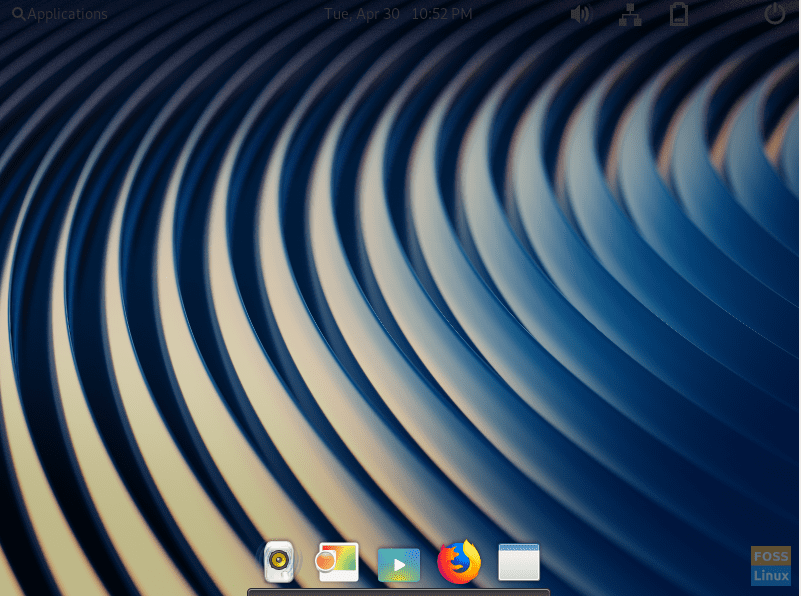Launch Firefox from the dock
This screenshot has height=596, width=801.
pos(459,562)
